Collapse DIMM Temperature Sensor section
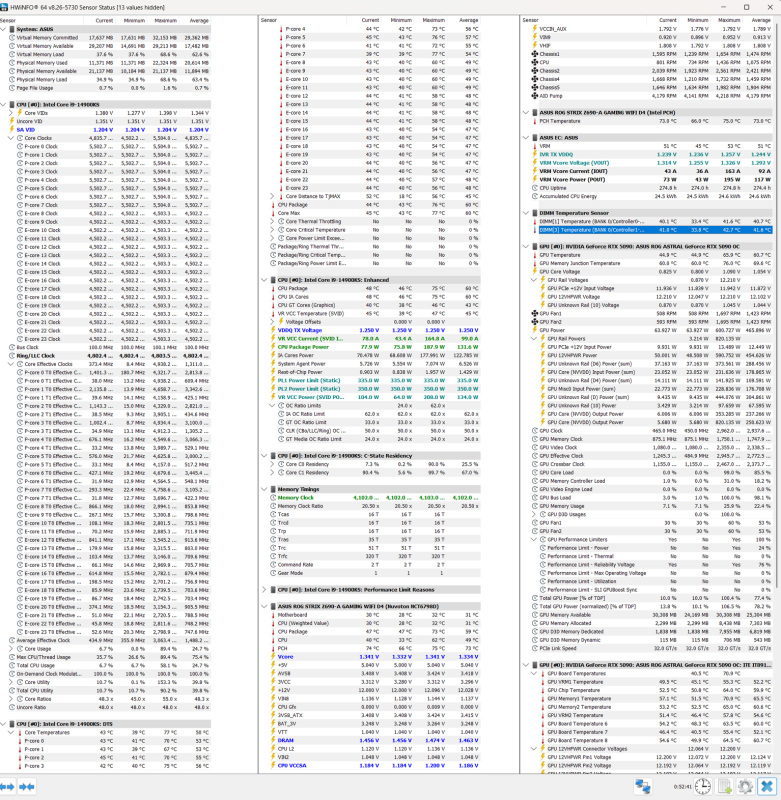This screenshot has width=781, height=800. (x=526, y=213)
